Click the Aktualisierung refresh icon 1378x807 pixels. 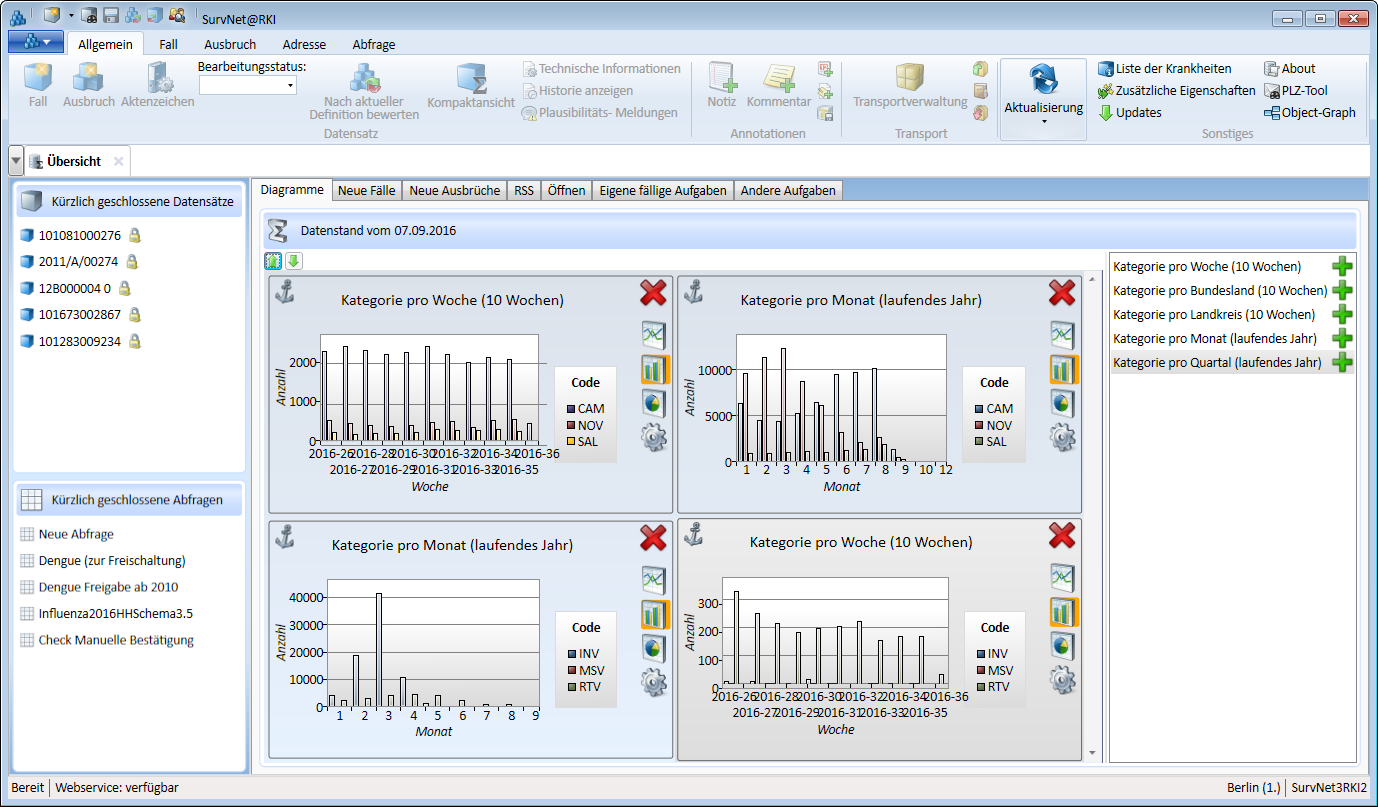[x=1043, y=80]
